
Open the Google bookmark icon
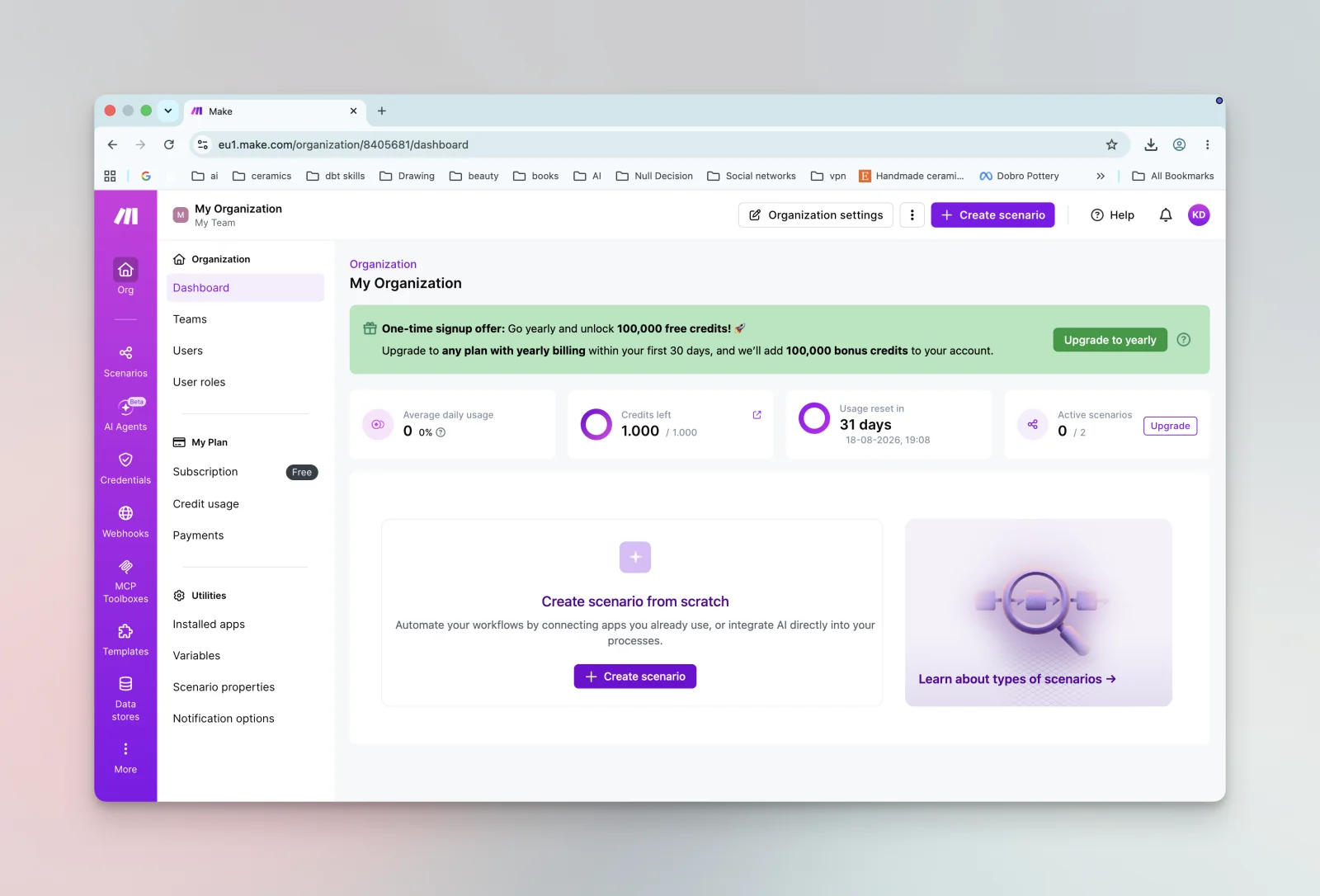pyautogui.click(x=146, y=176)
